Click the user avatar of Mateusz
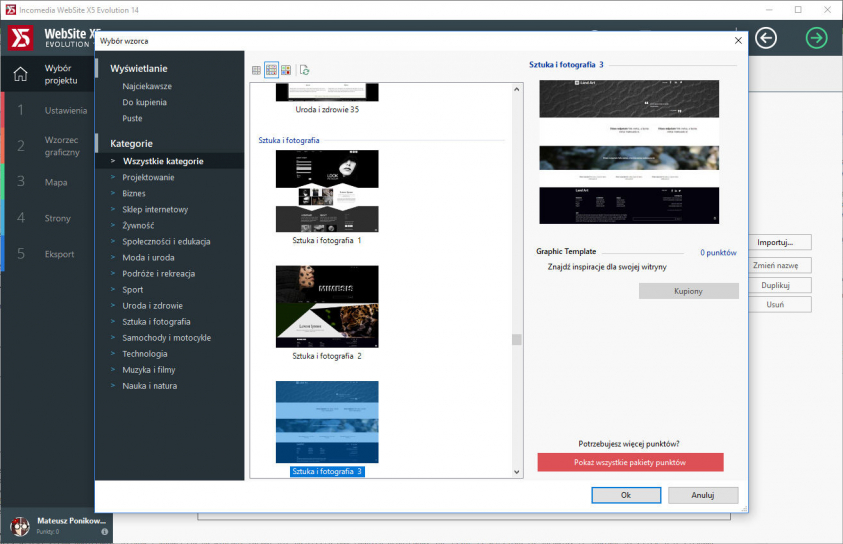 click(19, 526)
